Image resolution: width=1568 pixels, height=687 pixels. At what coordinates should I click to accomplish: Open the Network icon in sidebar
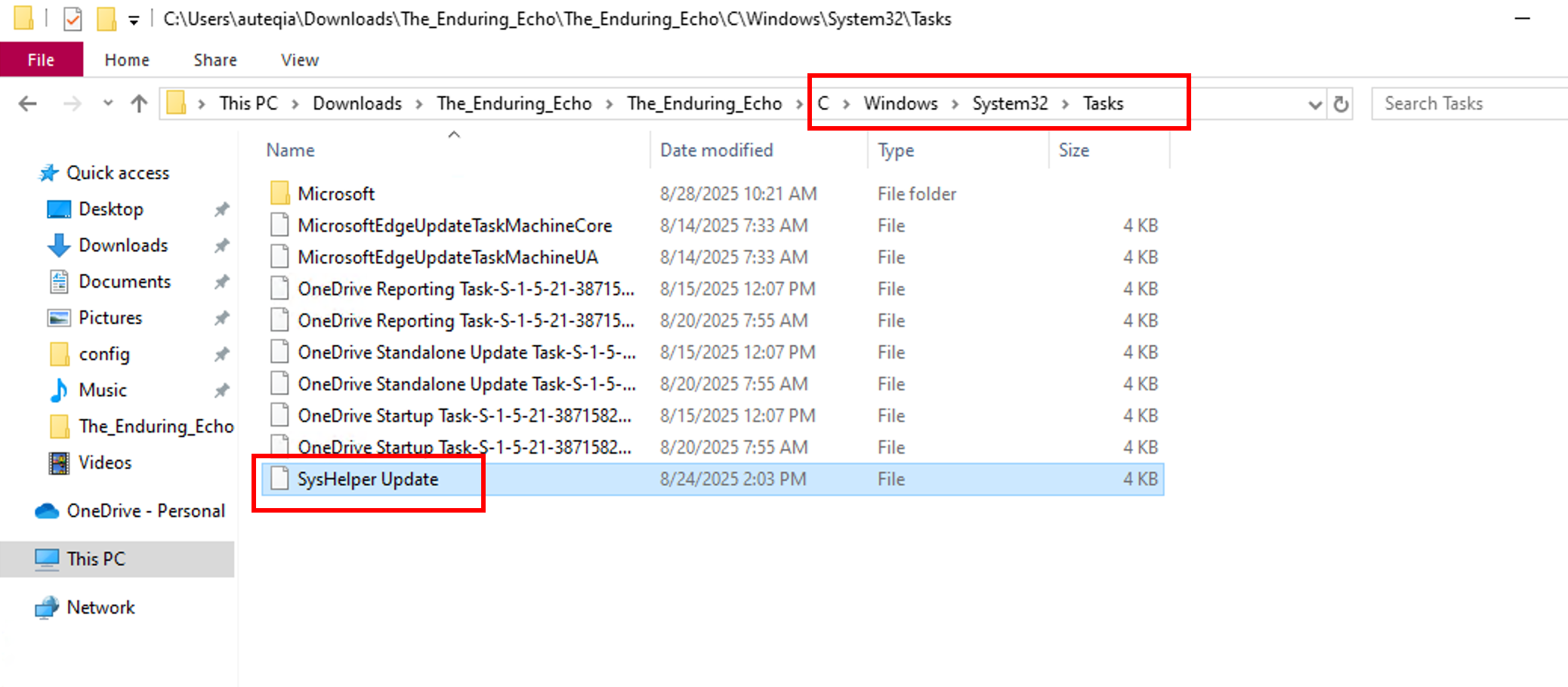pyautogui.click(x=47, y=608)
